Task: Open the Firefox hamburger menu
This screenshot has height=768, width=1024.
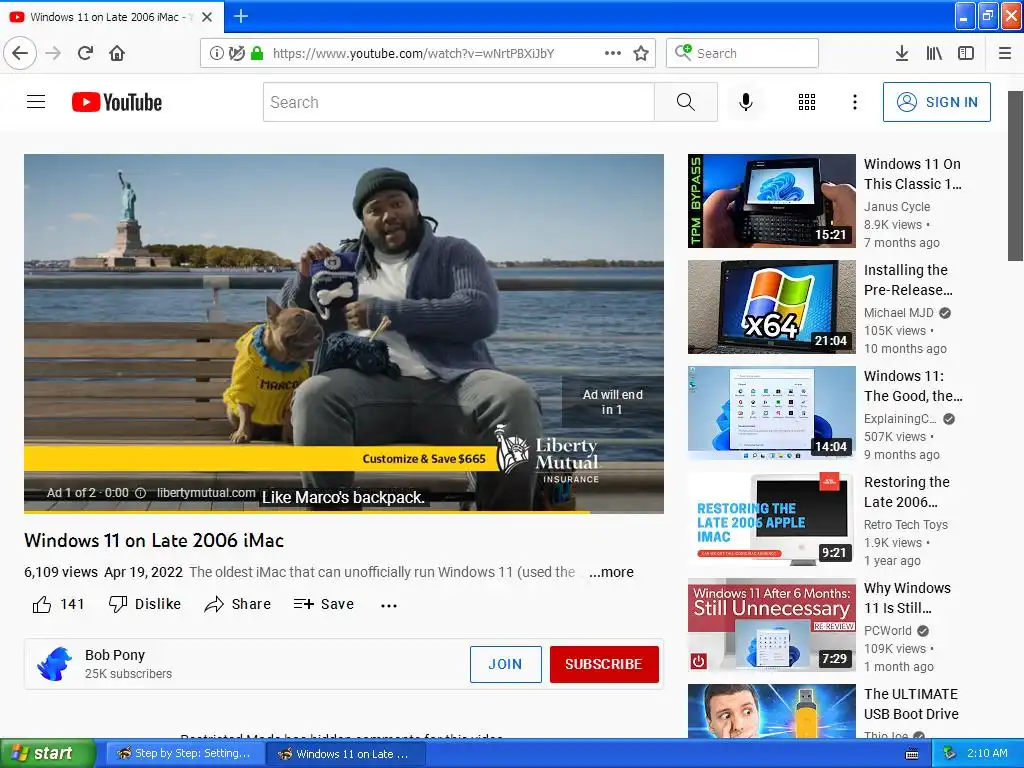Action: (x=1005, y=54)
